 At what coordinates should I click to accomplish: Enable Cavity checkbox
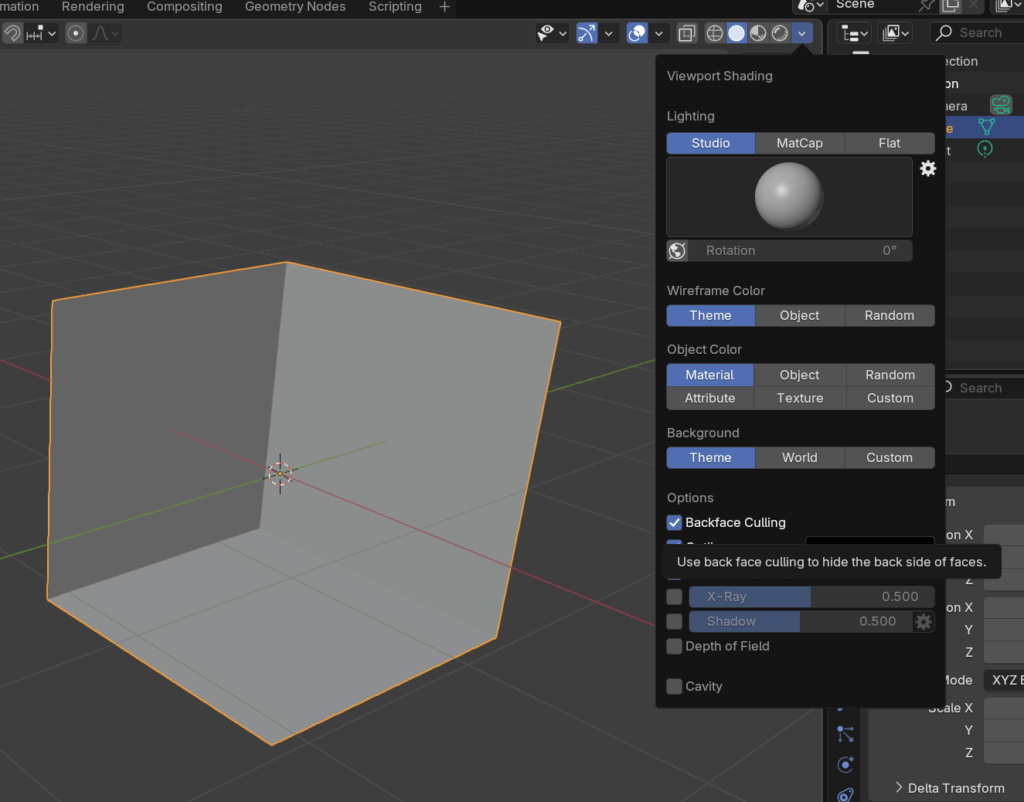pyautogui.click(x=675, y=686)
